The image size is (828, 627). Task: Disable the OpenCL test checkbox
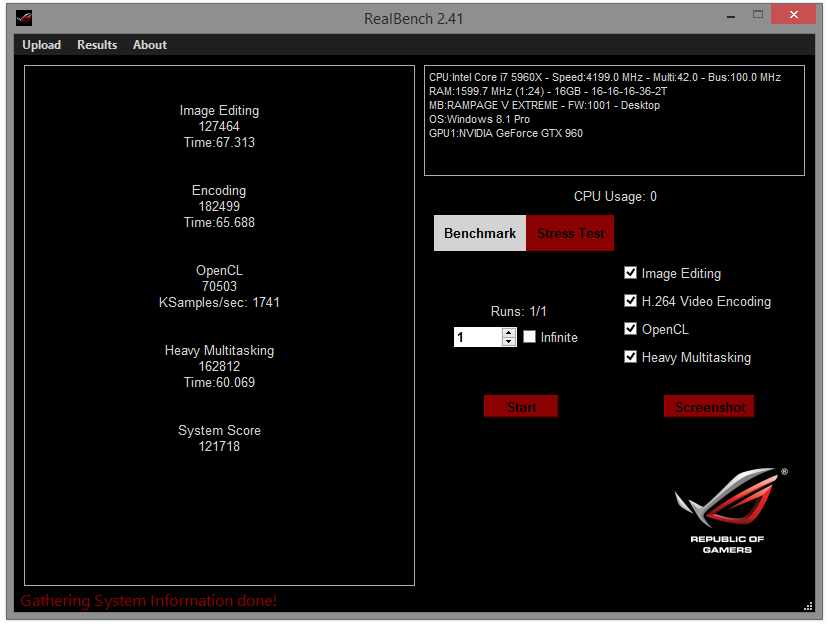click(630, 329)
